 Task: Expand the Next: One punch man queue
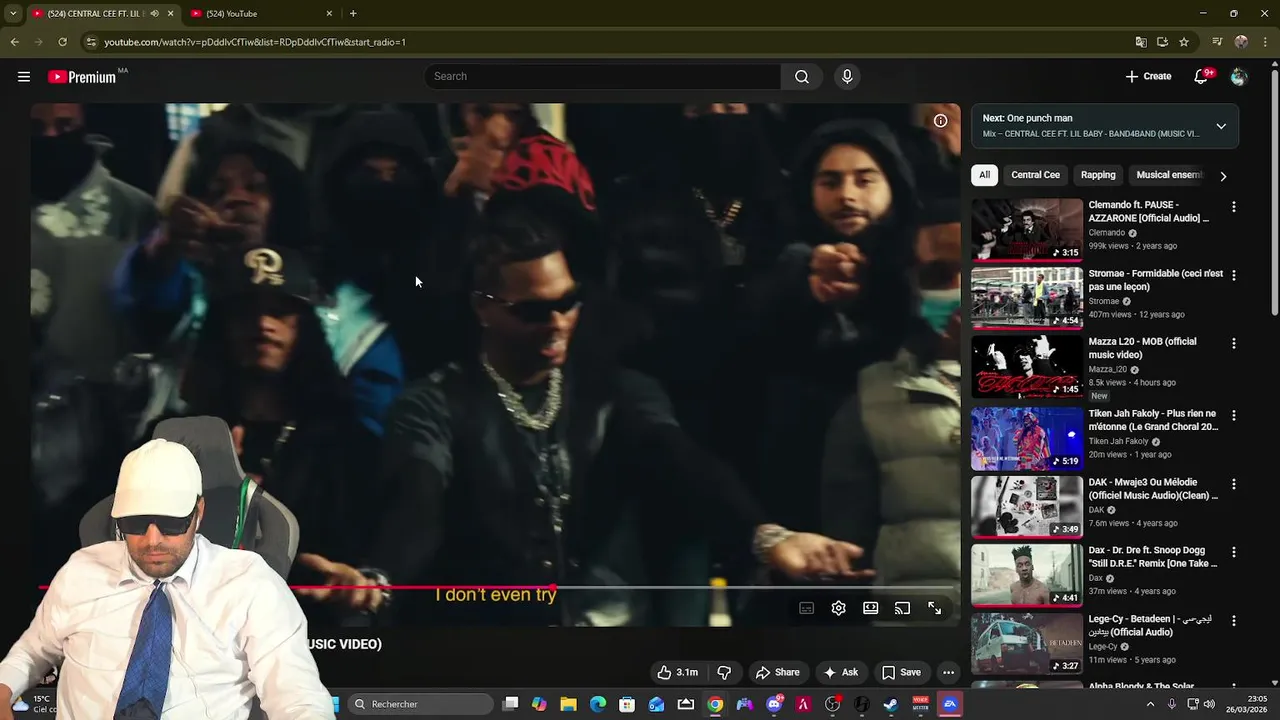tap(1221, 126)
